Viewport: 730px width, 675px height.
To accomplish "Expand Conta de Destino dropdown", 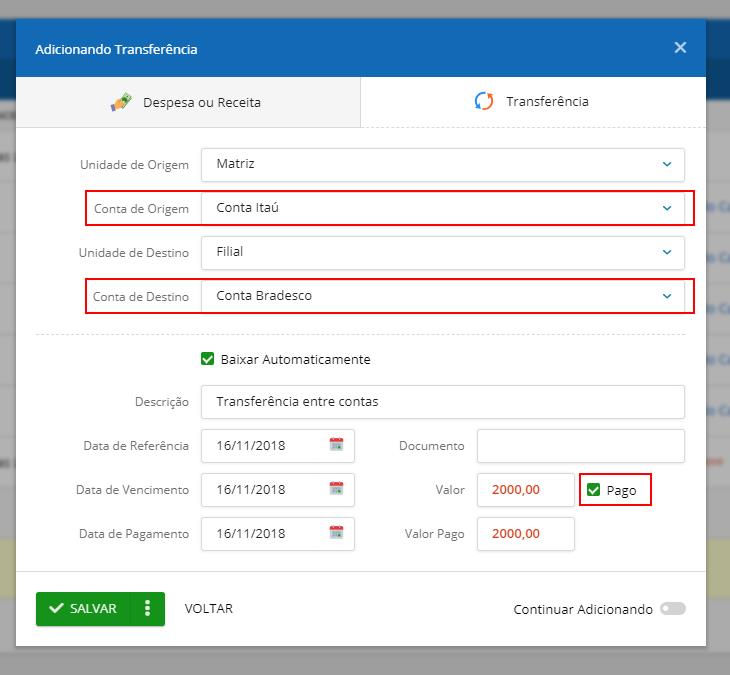I will [442, 296].
